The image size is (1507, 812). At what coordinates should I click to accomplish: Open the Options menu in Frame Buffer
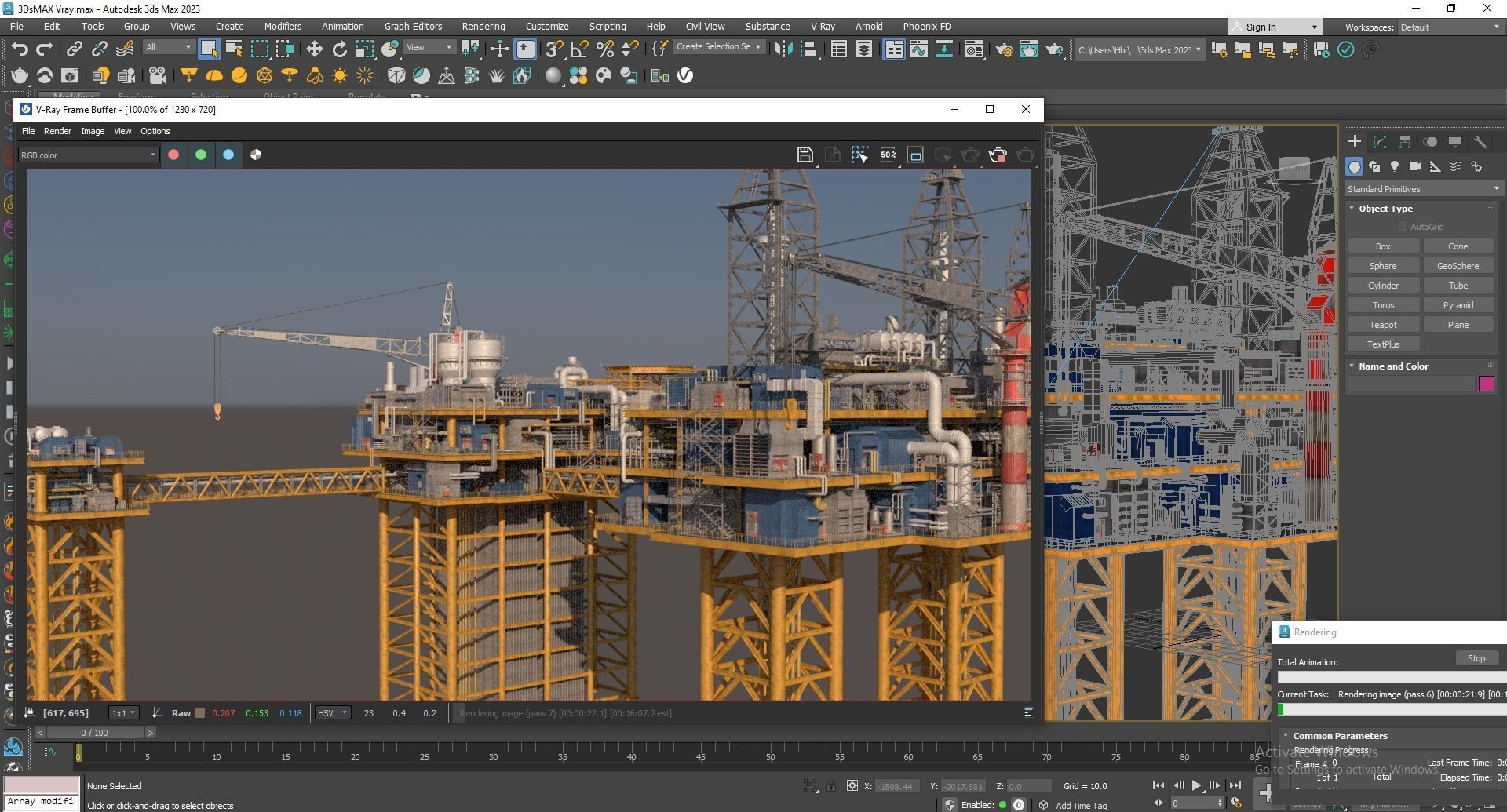[x=155, y=131]
